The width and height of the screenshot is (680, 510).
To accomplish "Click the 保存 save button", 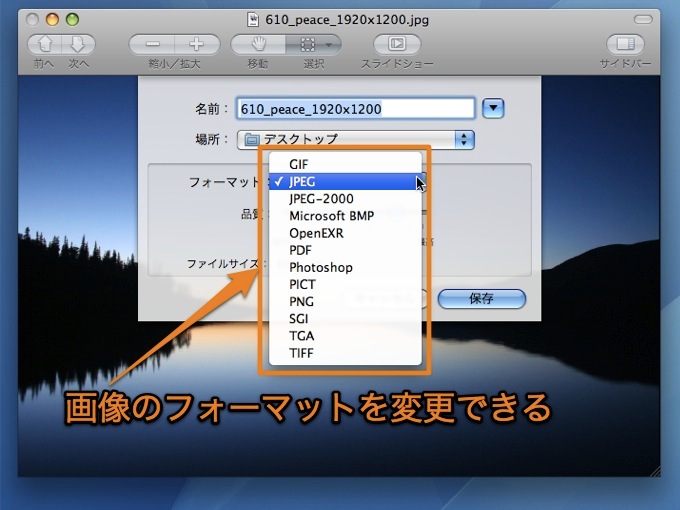I will 482,299.
